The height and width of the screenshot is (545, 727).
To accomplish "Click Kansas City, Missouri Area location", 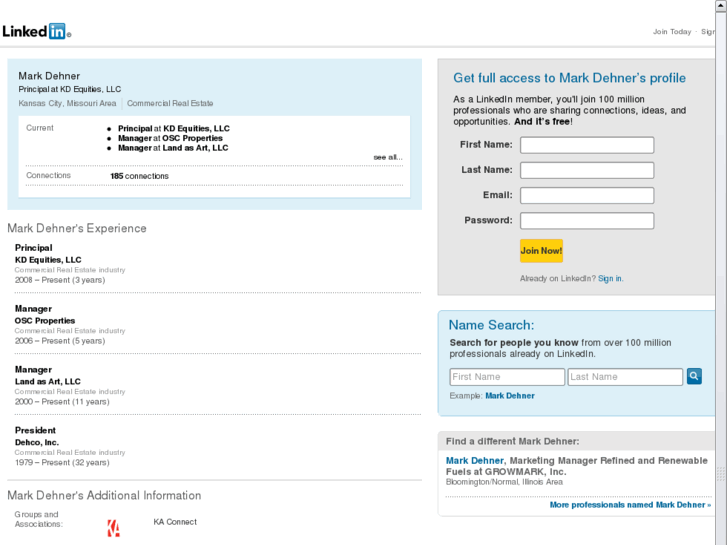I will point(67,103).
